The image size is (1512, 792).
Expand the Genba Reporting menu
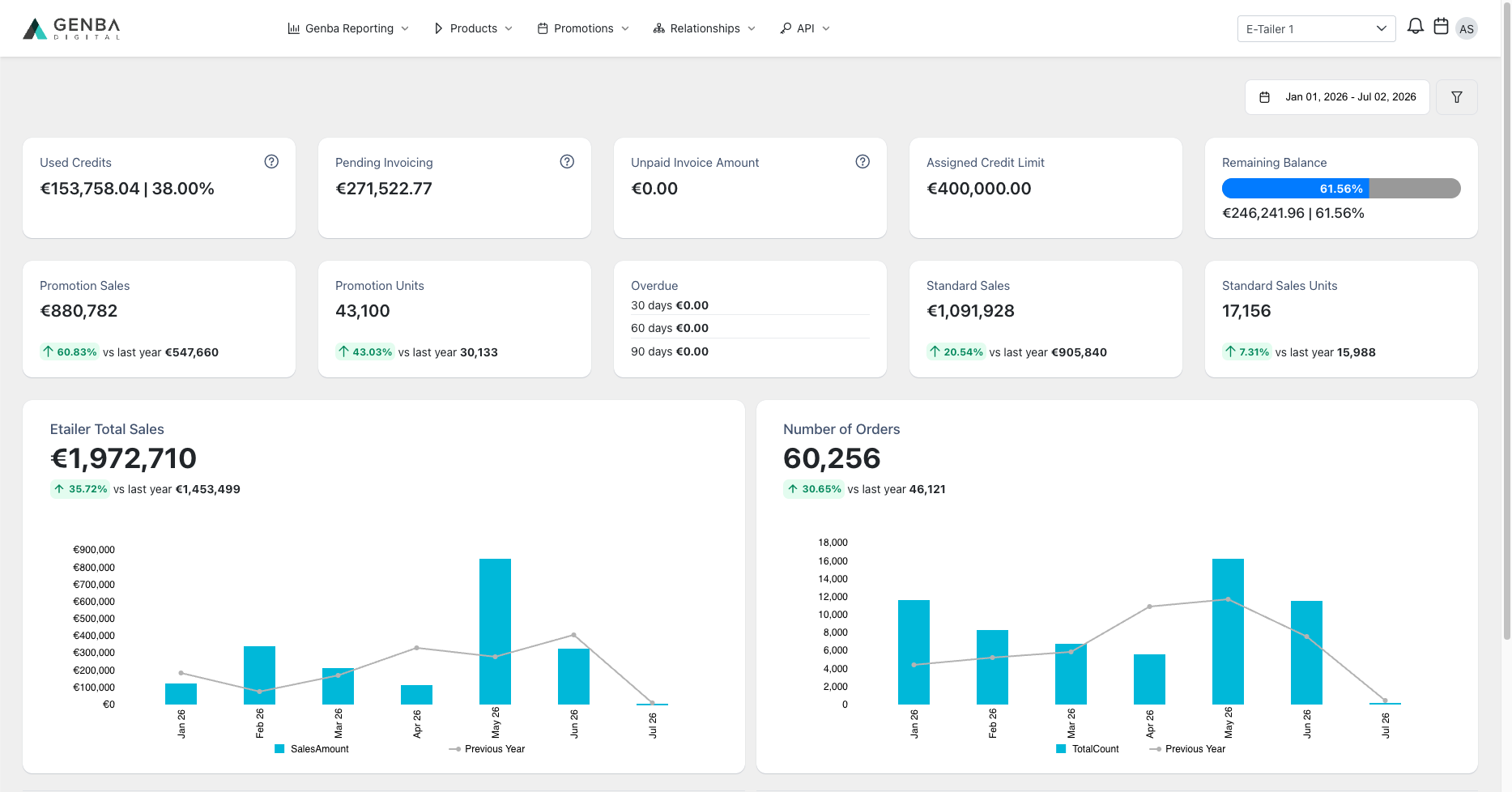point(348,28)
